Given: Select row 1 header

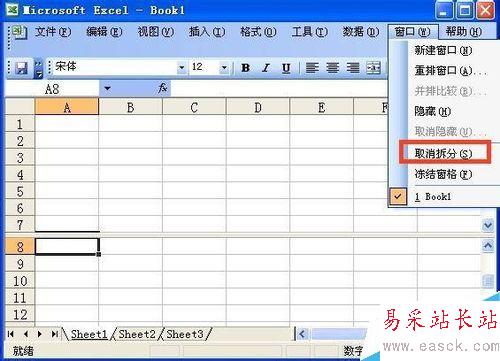Looking at the screenshot, I should 20,124.
